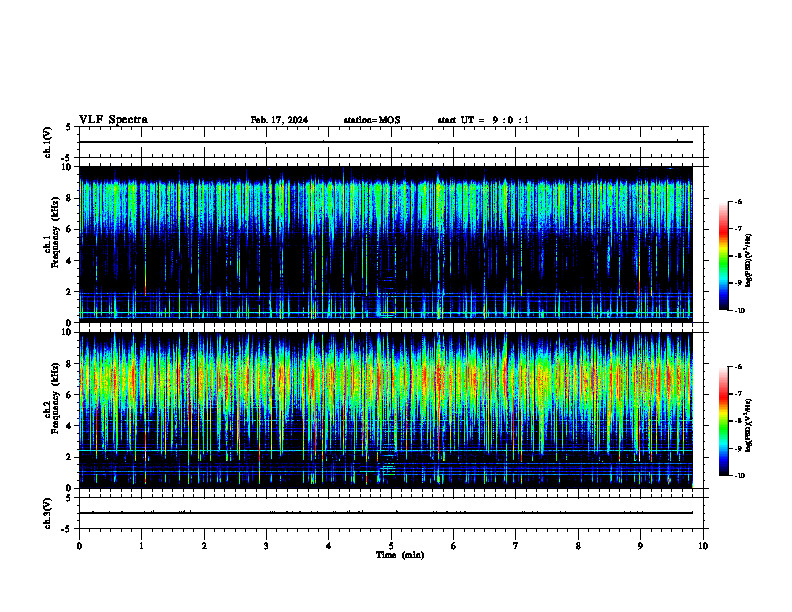
Task: Click the ch.1 voltage waveform trace
Action: [386, 142]
